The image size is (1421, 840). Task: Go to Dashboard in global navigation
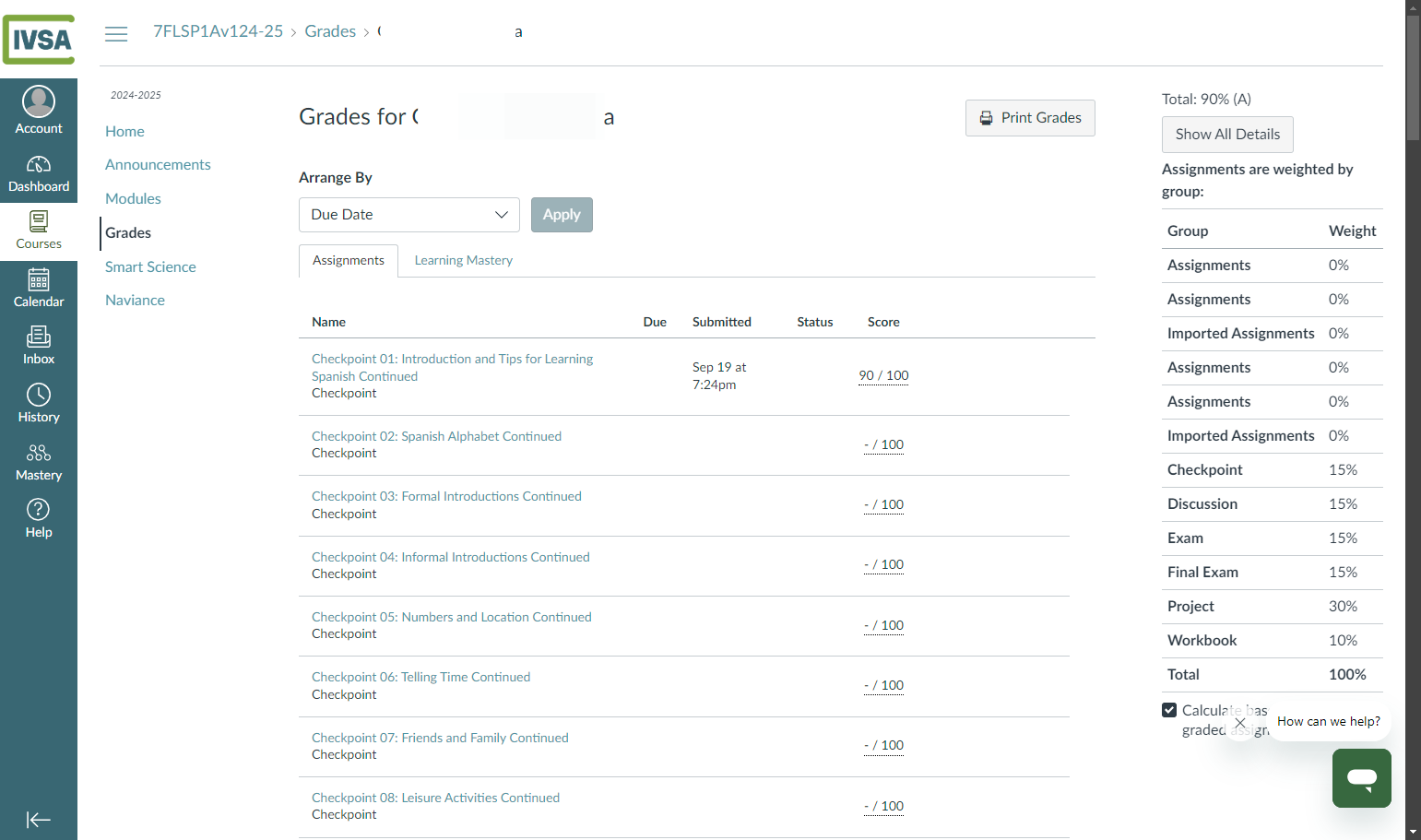(39, 174)
